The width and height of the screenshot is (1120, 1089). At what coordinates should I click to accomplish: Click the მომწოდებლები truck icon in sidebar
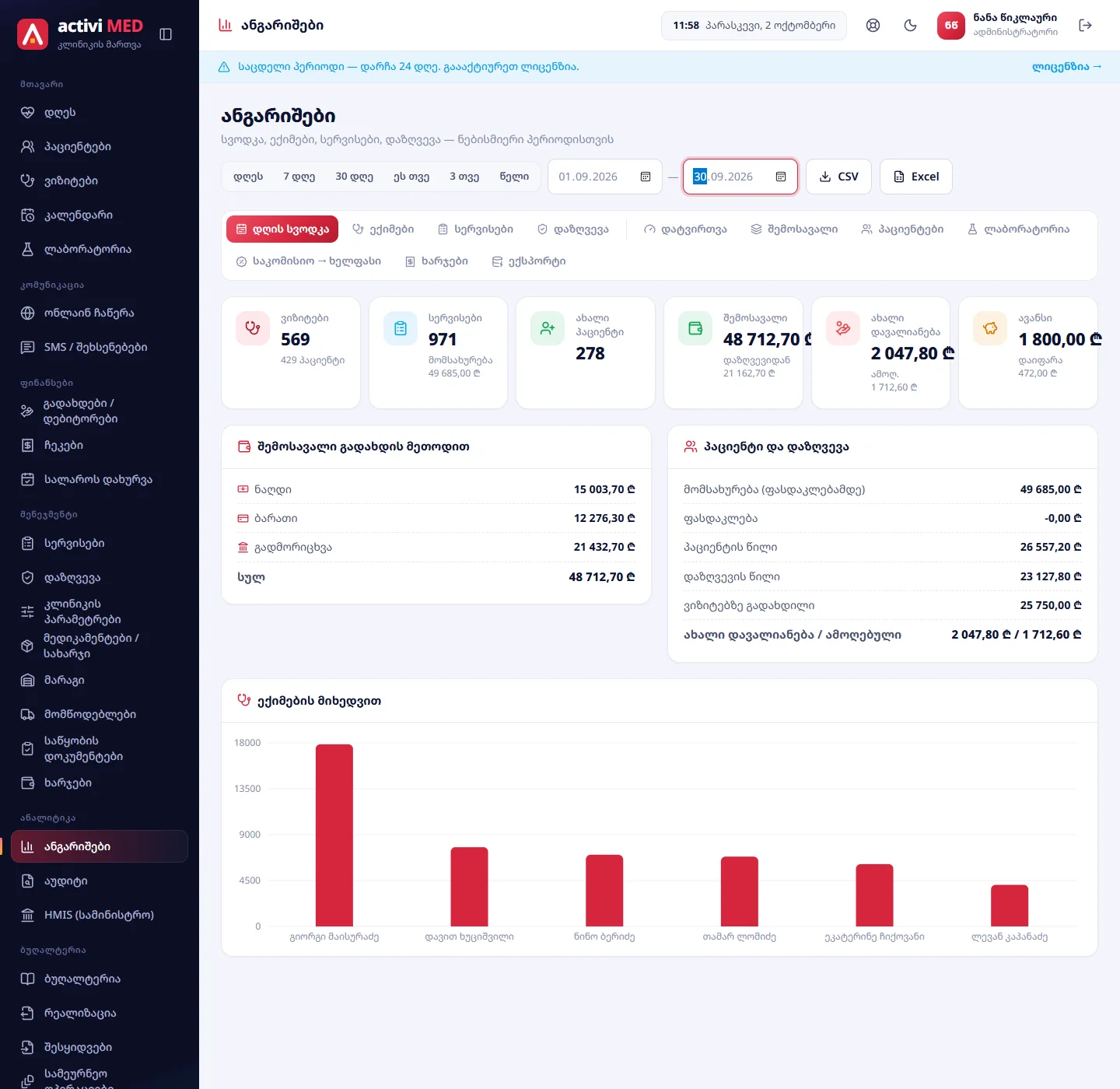[x=27, y=714]
